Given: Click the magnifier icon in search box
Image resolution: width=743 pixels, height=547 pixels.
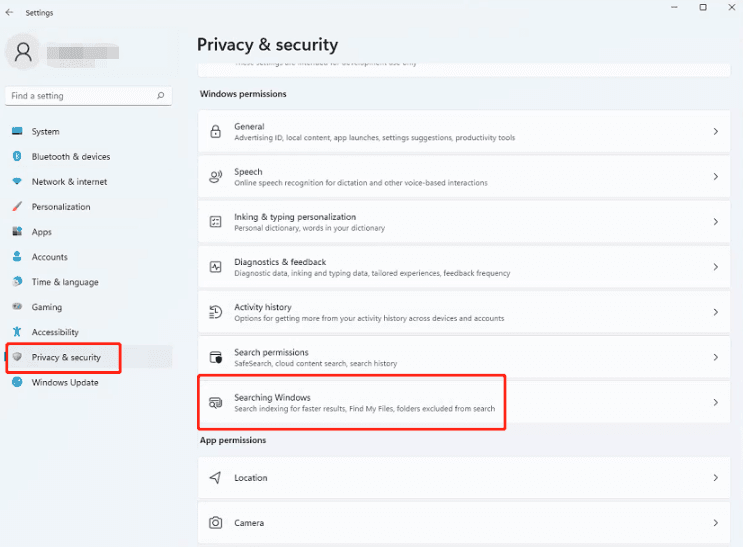Looking at the screenshot, I should pos(161,95).
